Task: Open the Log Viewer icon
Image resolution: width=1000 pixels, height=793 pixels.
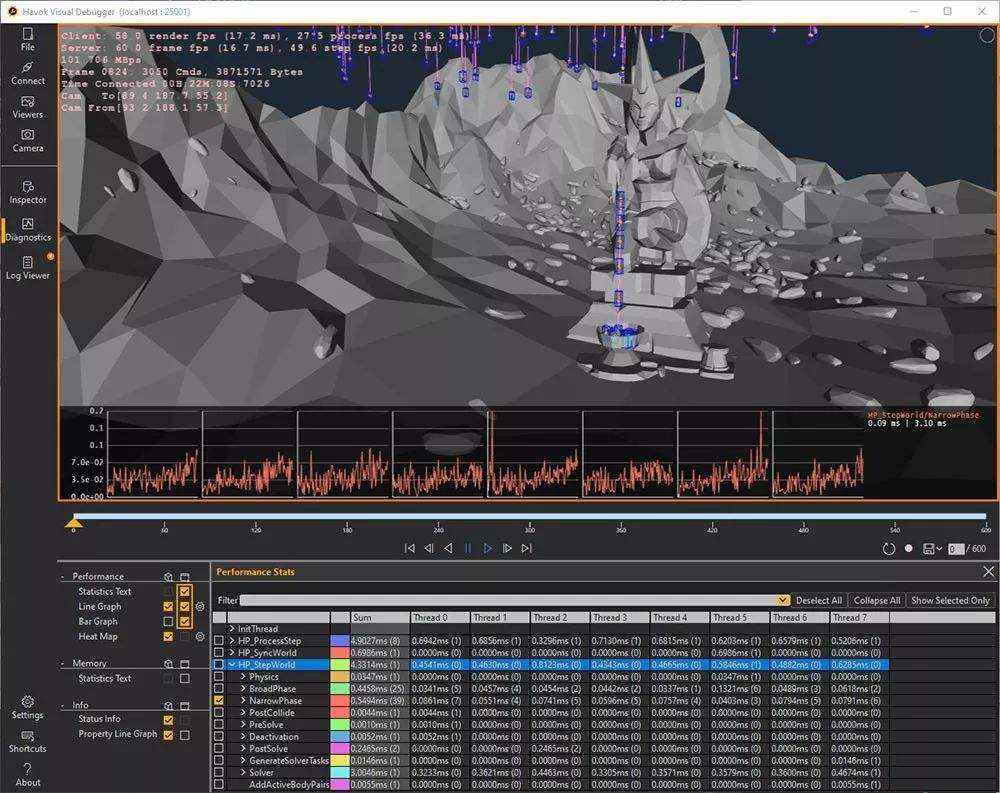Action: (27, 268)
